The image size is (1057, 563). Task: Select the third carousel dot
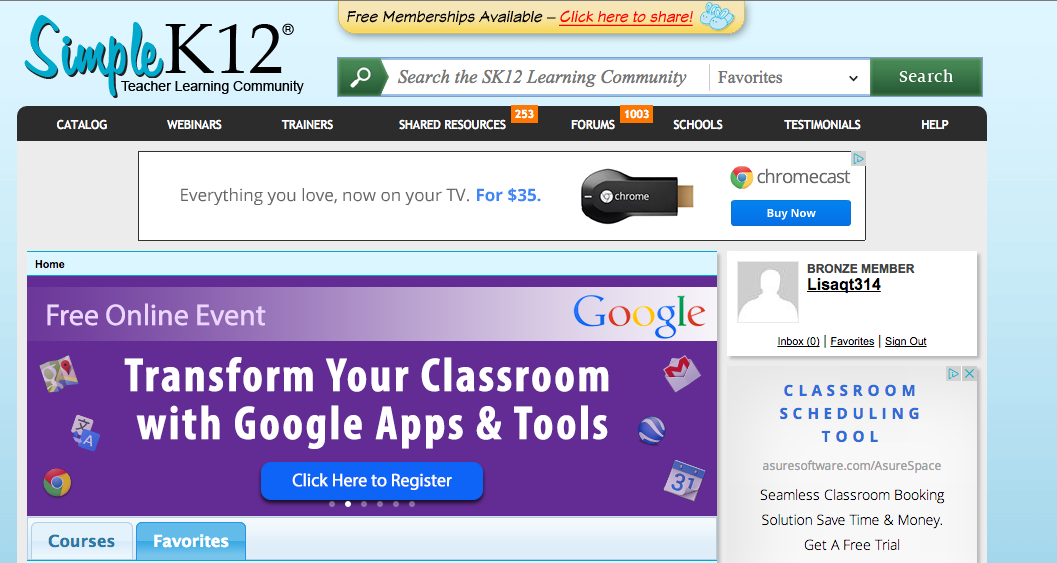click(x=364, y=504)
